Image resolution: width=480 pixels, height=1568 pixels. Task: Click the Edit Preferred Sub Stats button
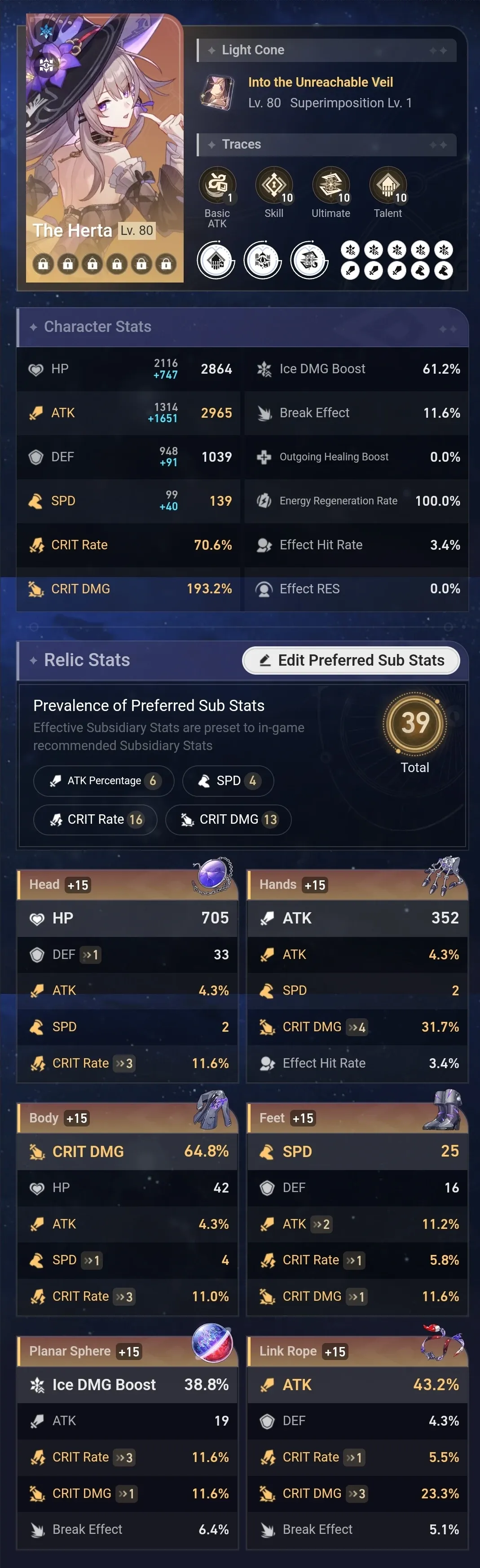coord(350,660)
